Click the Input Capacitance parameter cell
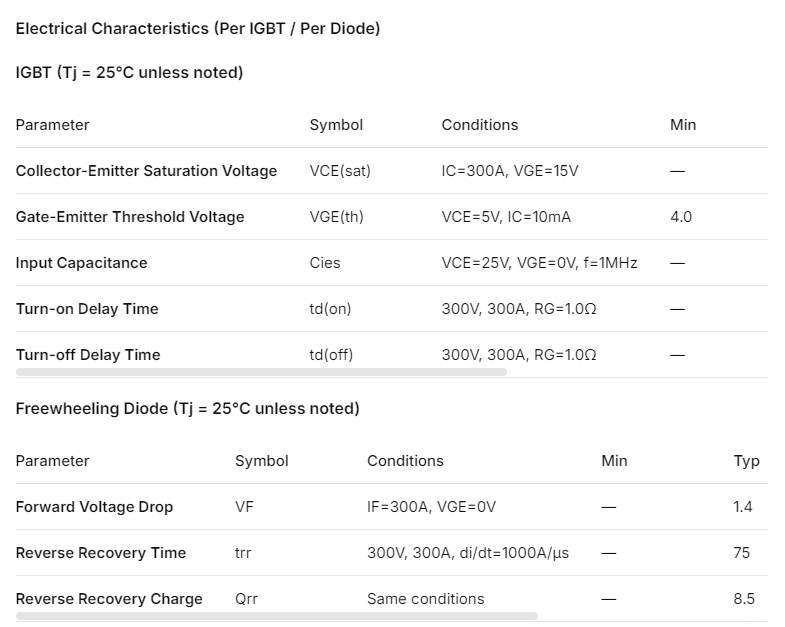Image resolution: width=785 pixels, height=627 pixels. [x=81, y=263]
